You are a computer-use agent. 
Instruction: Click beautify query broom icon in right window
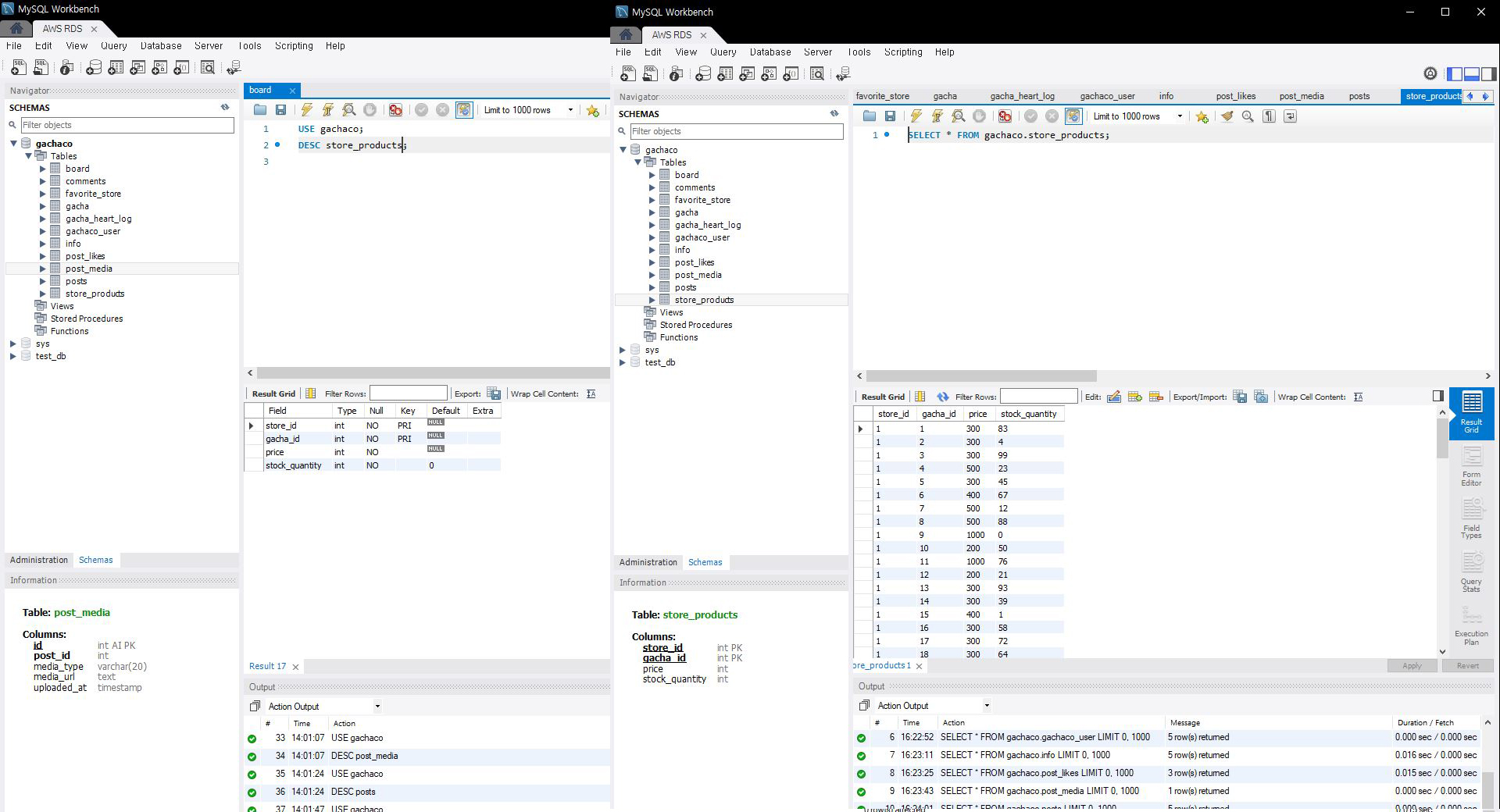1227,116
